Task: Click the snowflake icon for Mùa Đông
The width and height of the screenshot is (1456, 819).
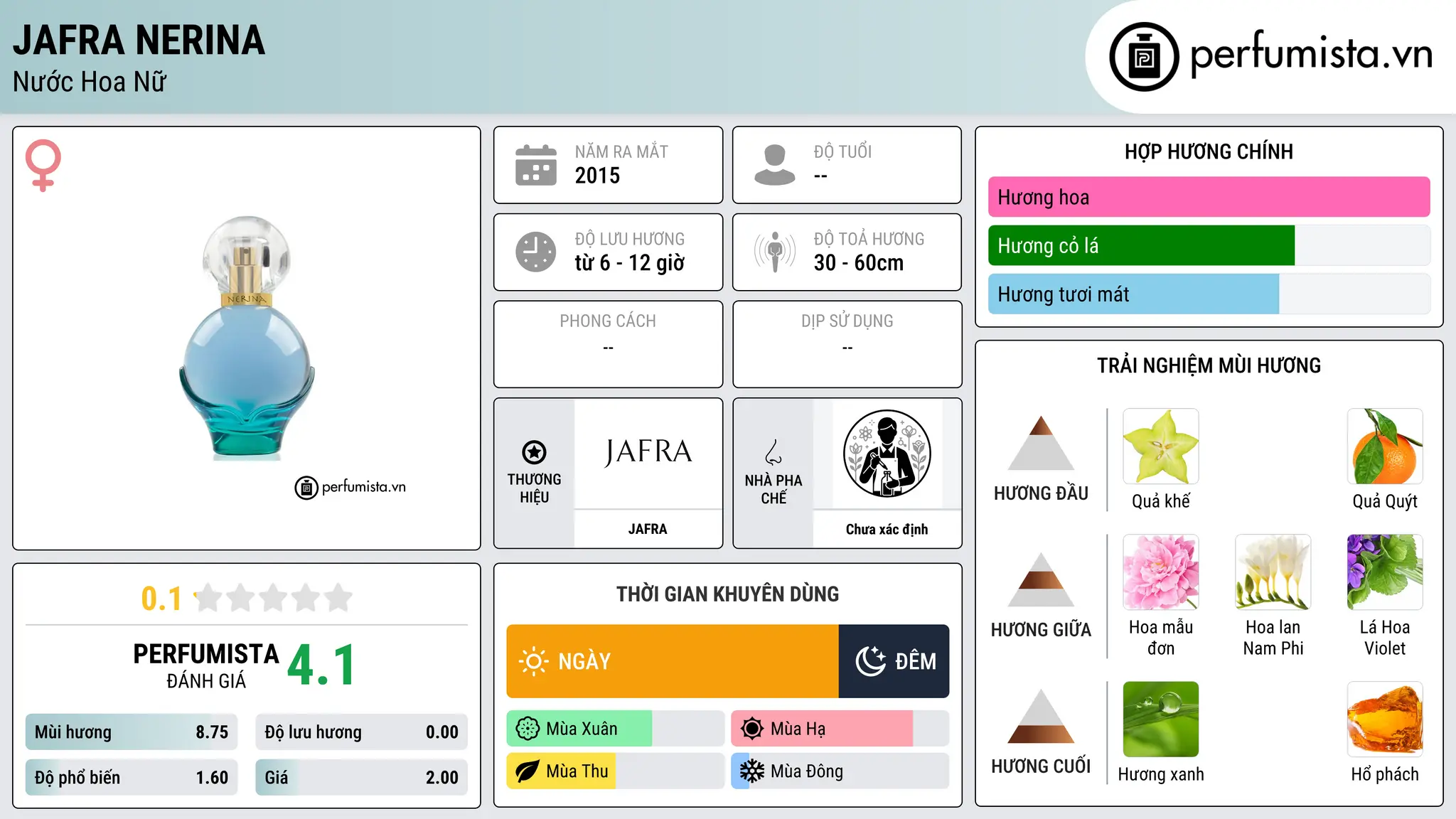Action: 751,771
